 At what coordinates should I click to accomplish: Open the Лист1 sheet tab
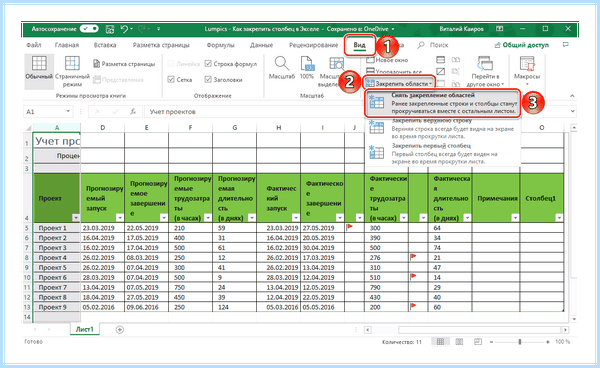click(x=85, y=329)
